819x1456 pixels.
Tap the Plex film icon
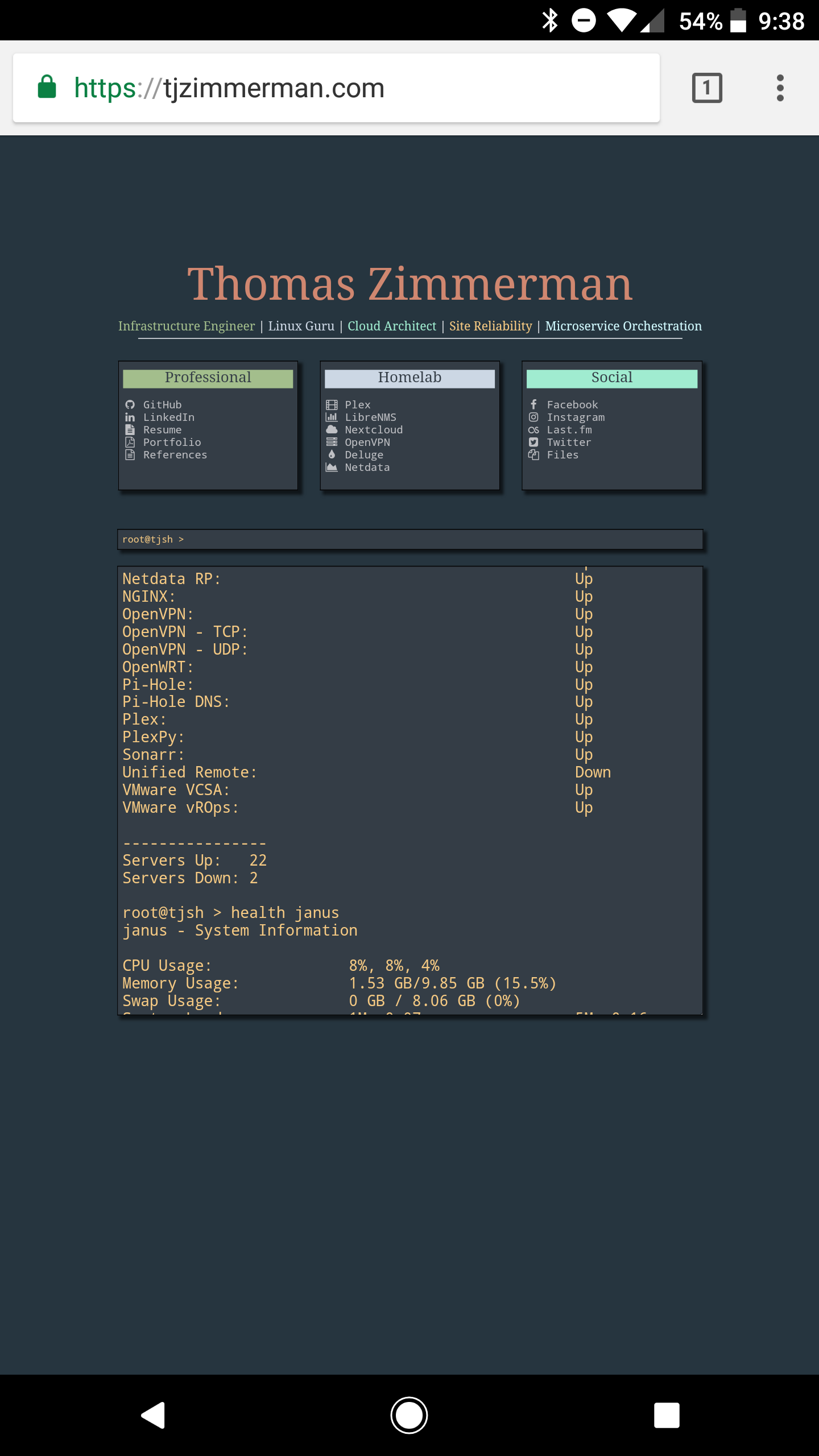point(332,404)
